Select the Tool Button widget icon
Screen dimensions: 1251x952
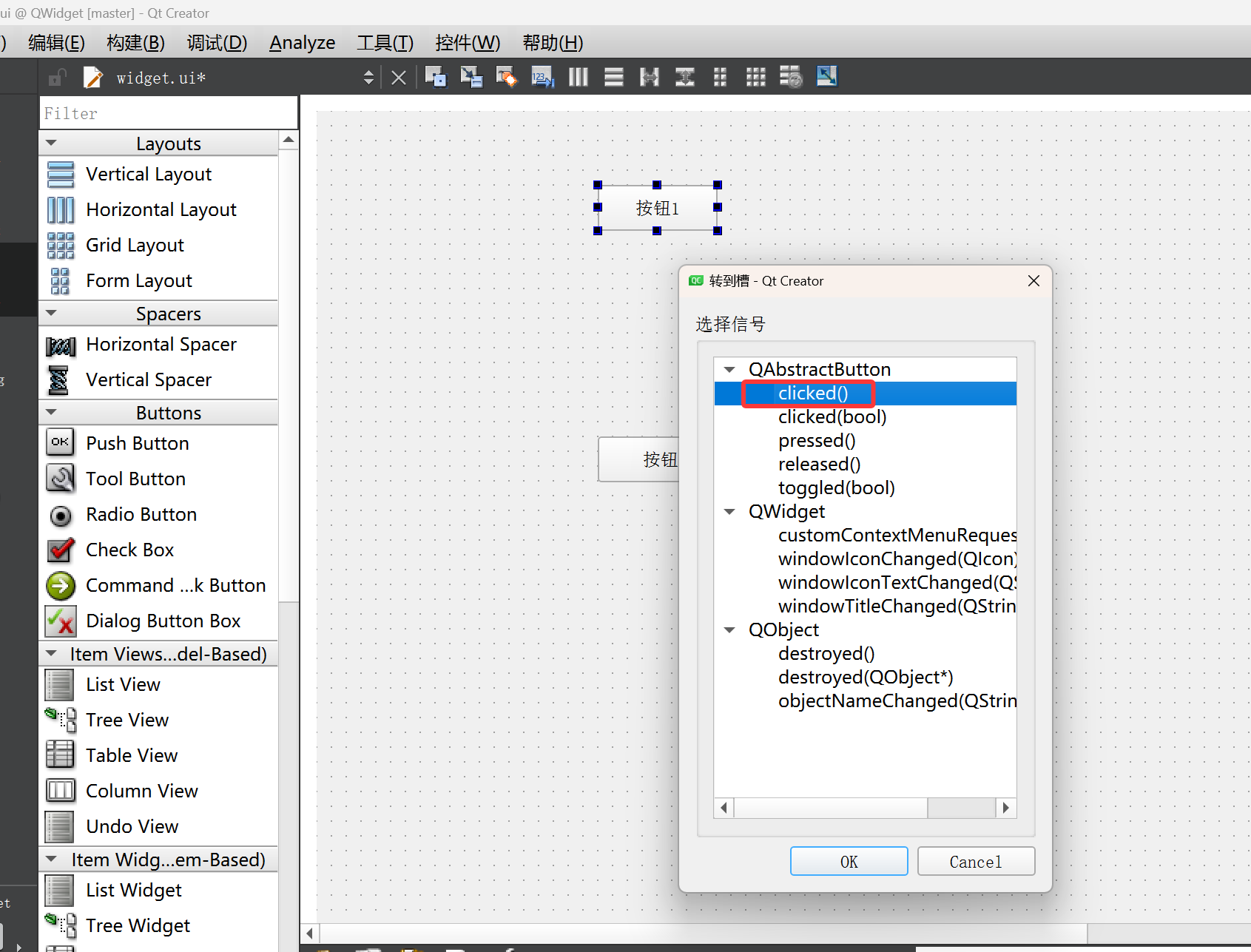point(60,478)
